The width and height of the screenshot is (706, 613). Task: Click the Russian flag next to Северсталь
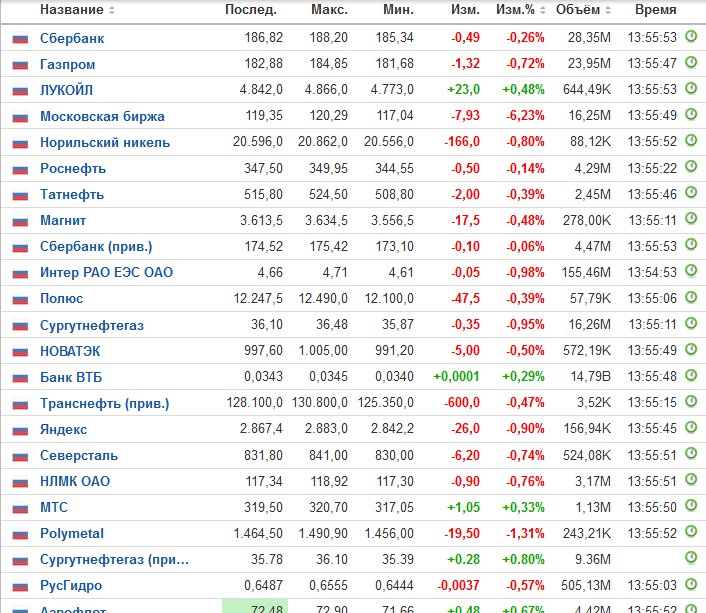(20, 457)
